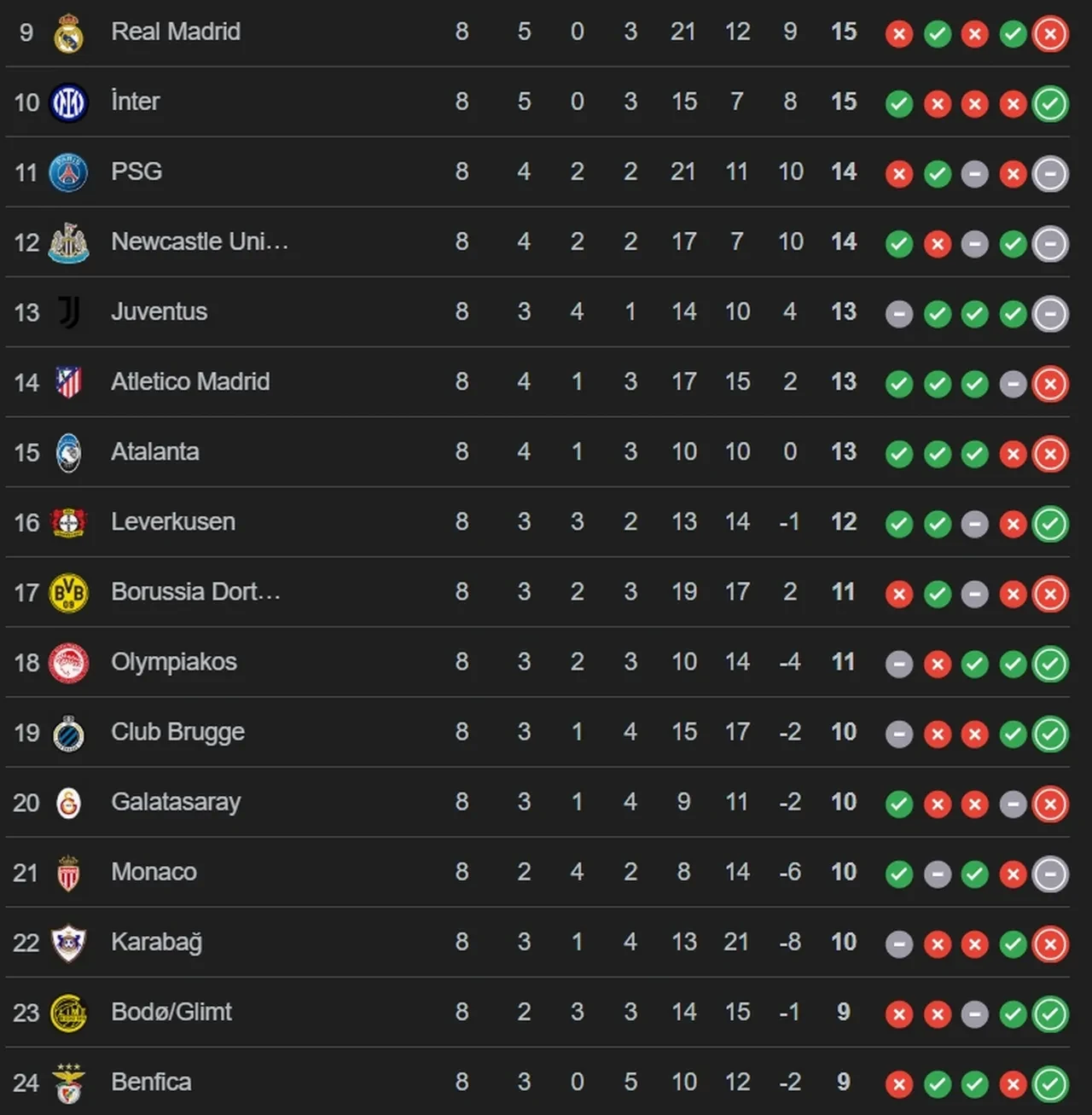Click the Monaco team name
Image resolution: width=1092 pixels, height=1115 pixels.
tap(154, 872)
